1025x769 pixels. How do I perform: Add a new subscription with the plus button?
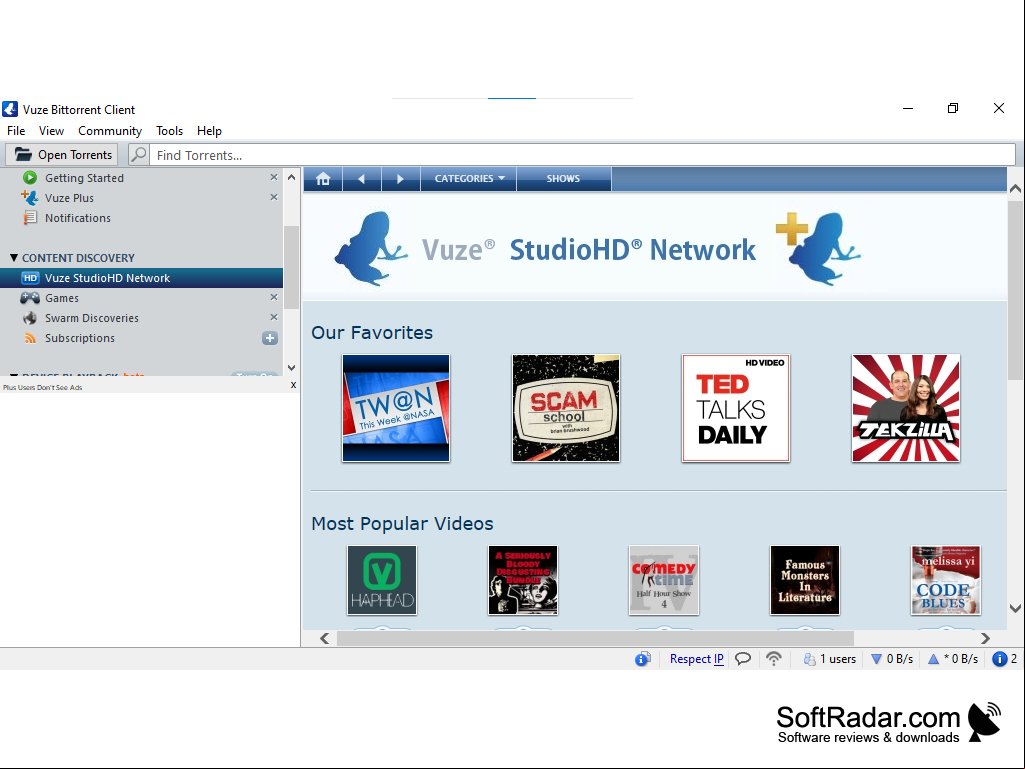(270, 338)
